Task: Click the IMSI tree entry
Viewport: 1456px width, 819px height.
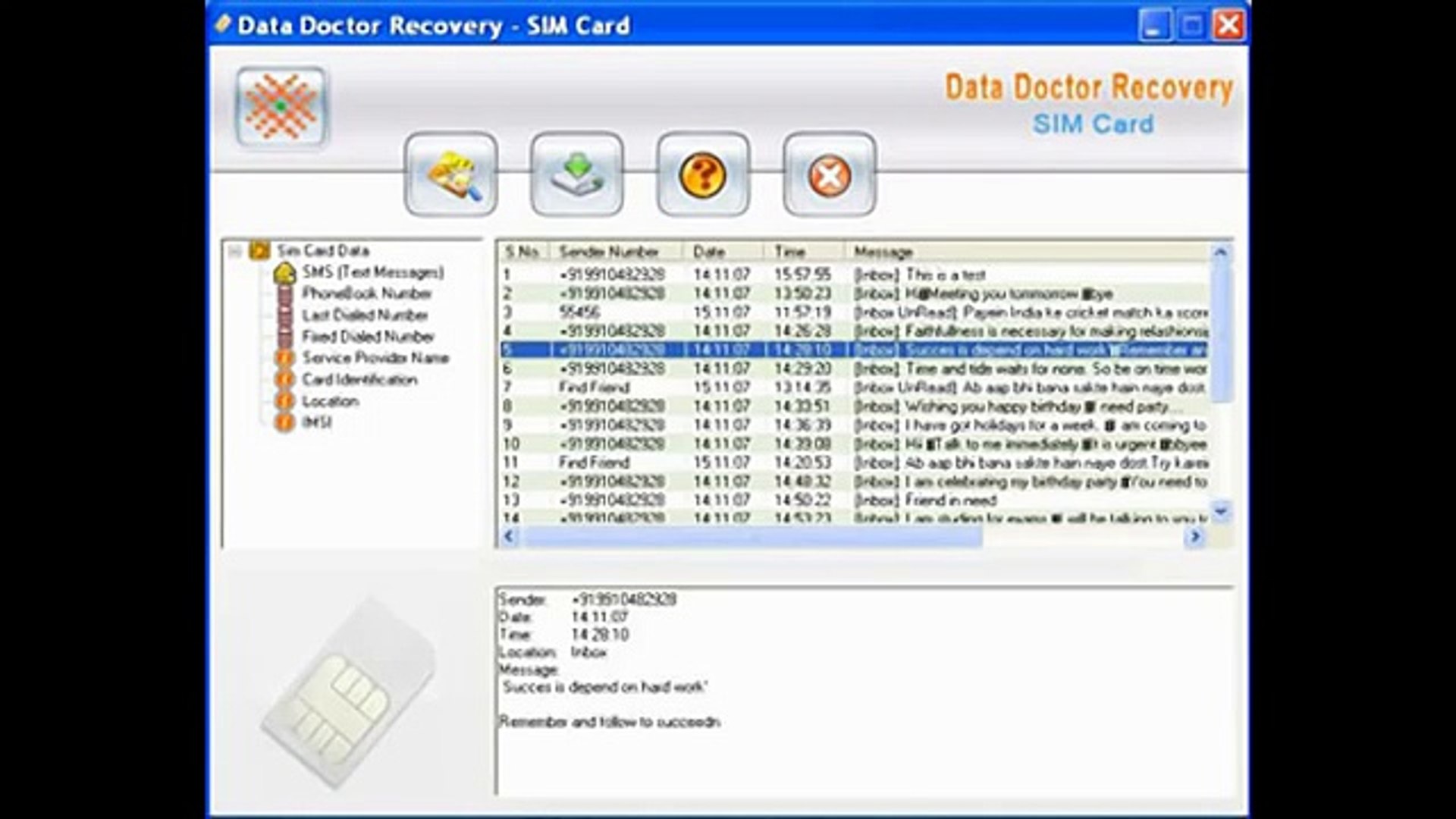Action: click(x=316, y=422)
